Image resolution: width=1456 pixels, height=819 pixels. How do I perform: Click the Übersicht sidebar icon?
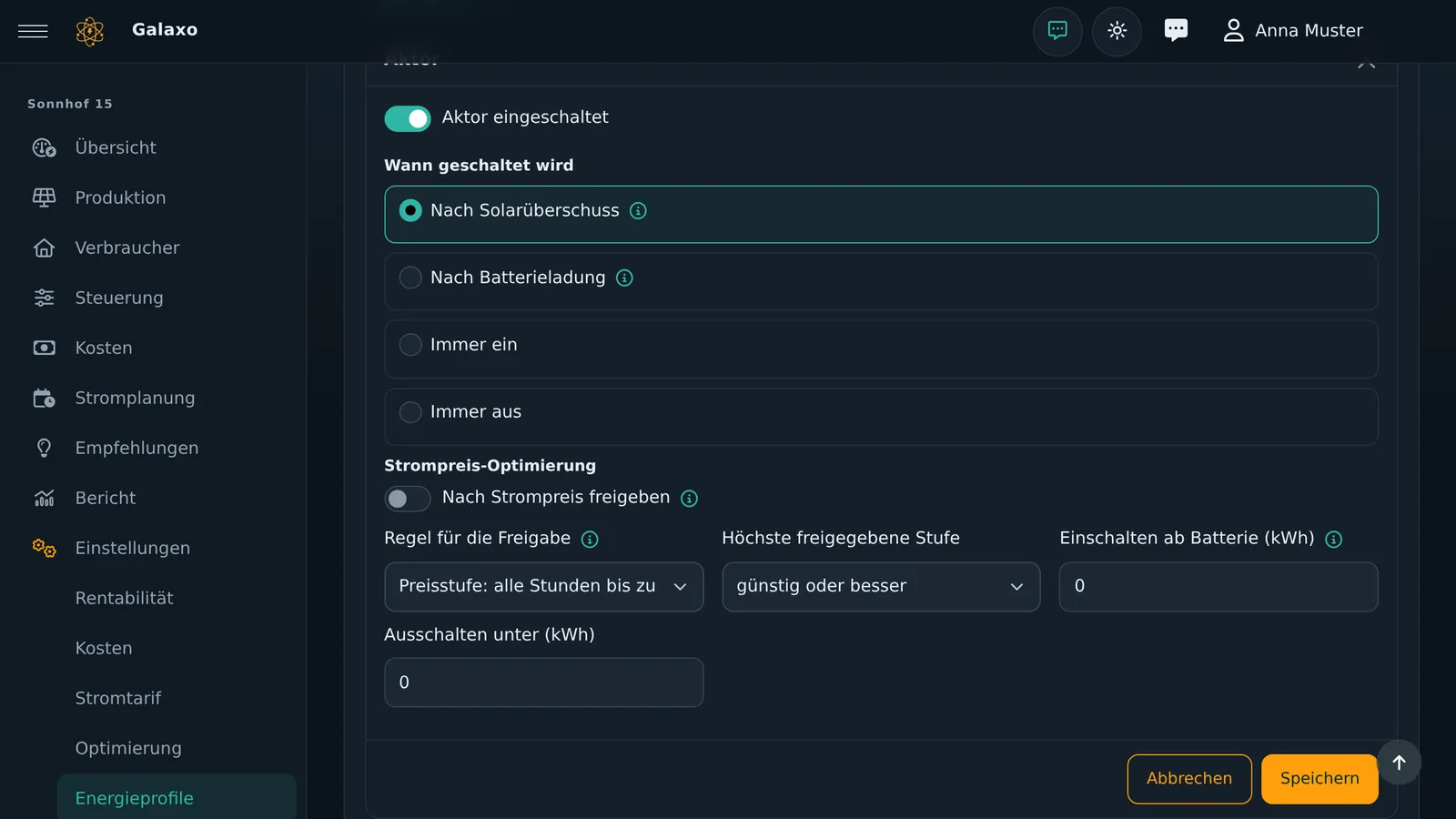[x=44, y=147]
